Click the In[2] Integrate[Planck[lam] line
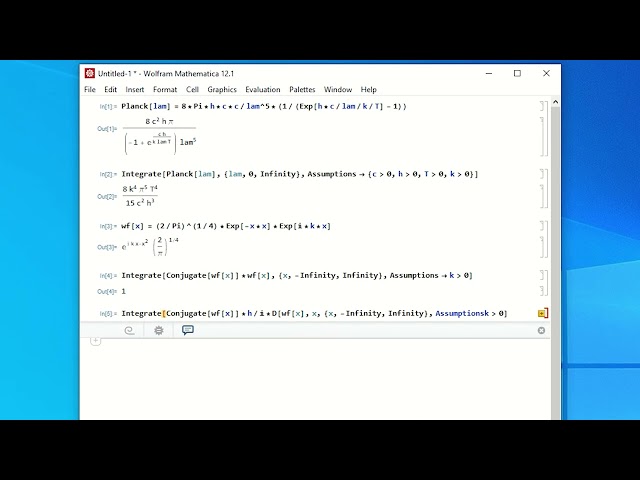This screenshot has width=640, height=480. (300, 174)
